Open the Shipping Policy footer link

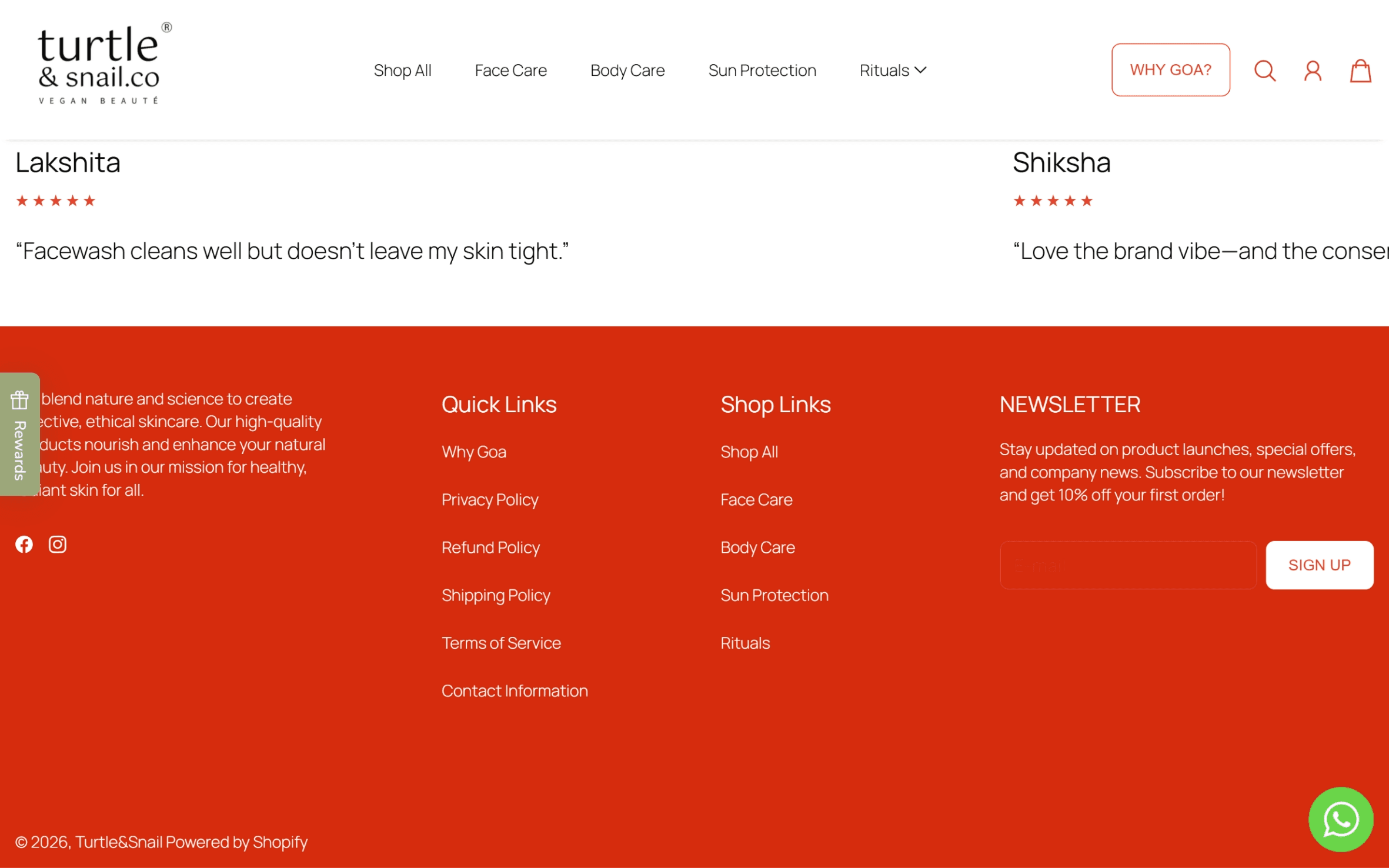pos(496,595)
